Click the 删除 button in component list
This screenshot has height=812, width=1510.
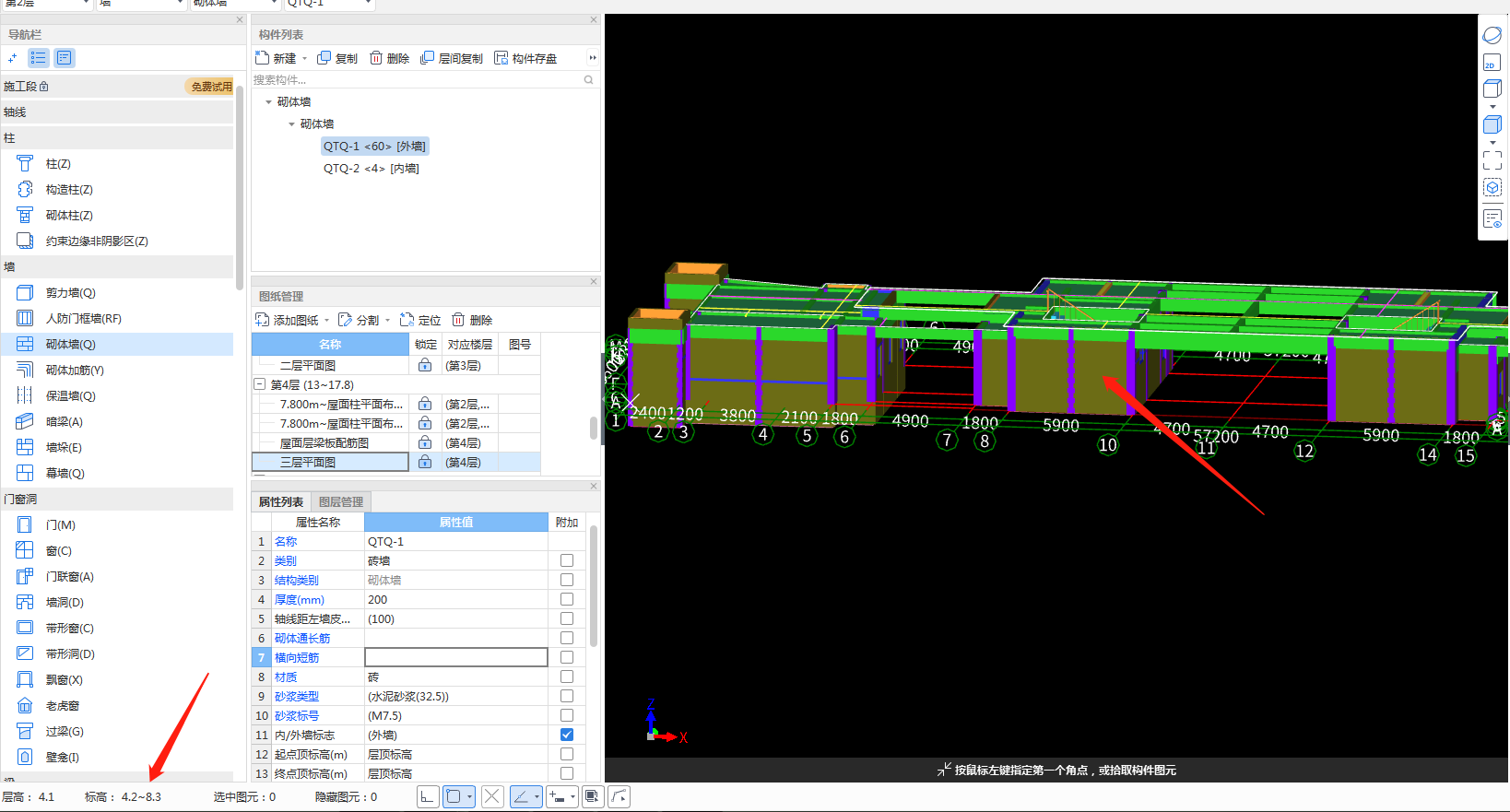pos(389,58)
